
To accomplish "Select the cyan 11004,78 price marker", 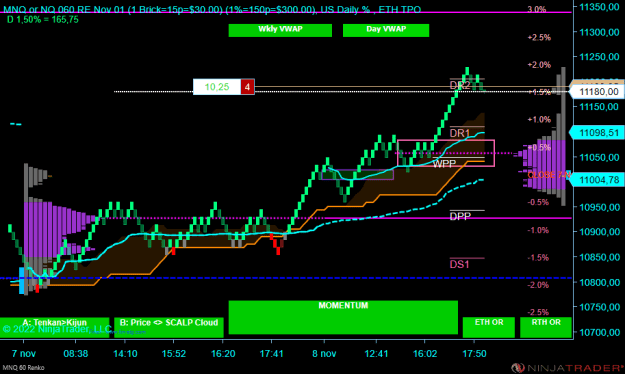I will (x=597, y=180).
